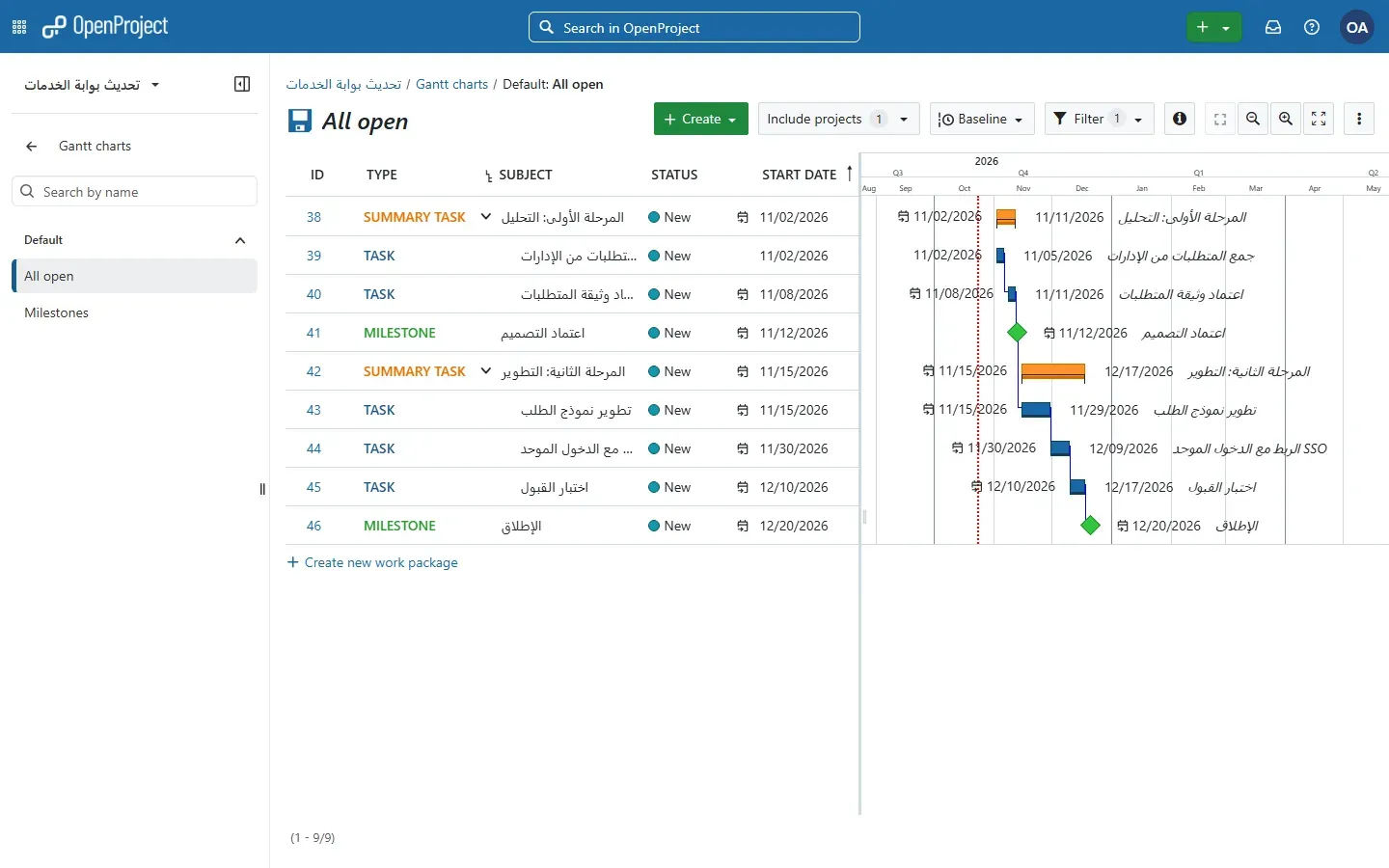Open the Filter dropdown

[x=1100, y=119]
